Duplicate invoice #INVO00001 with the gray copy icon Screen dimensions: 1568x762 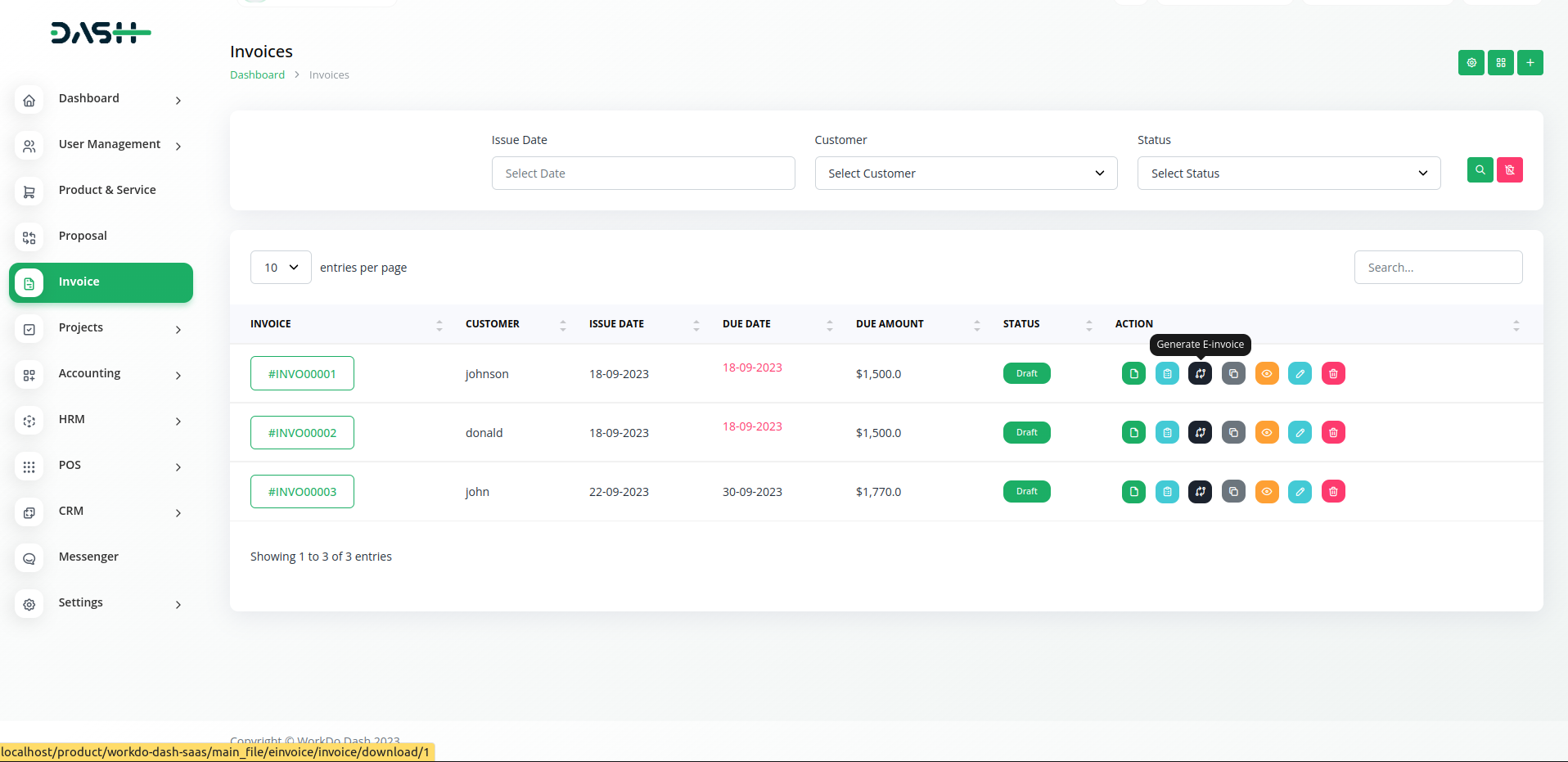1233,373
